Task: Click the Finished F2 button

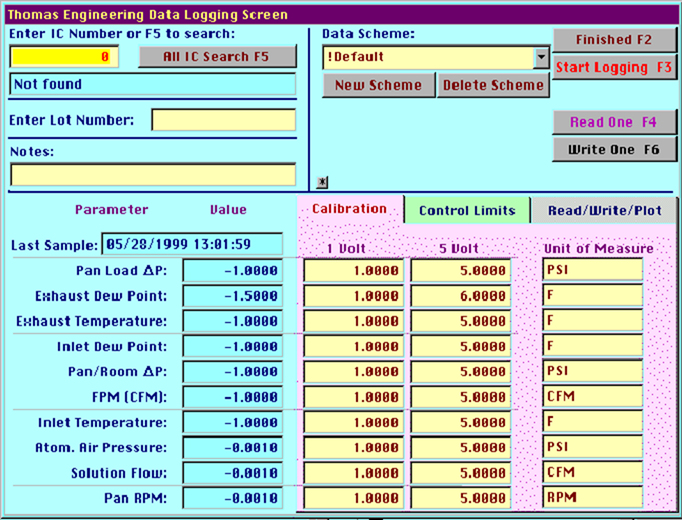Action: [x=614, y=40]
